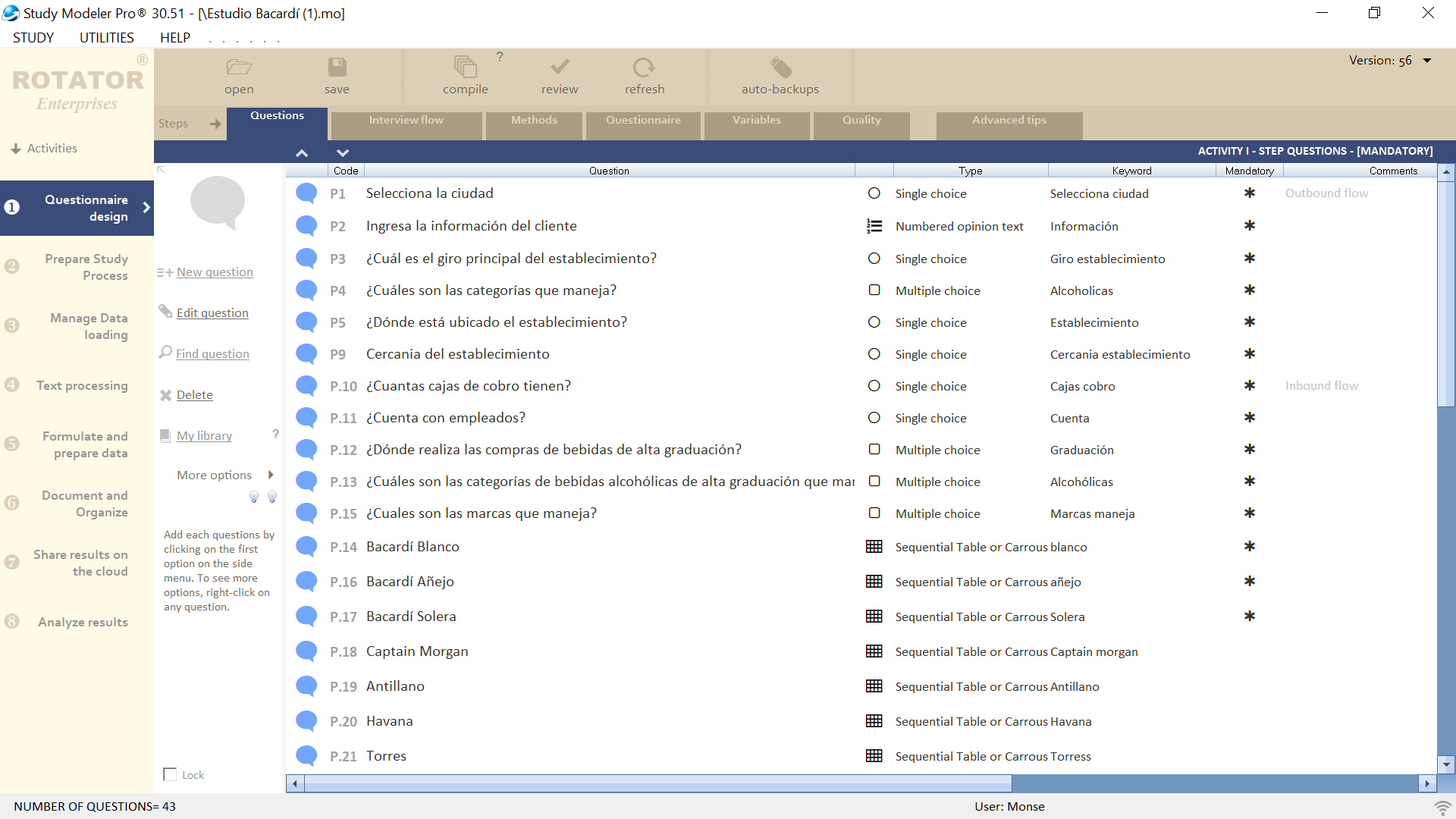Collapse the questions list upward
The image size is (1456, 819).
(302, 152)
